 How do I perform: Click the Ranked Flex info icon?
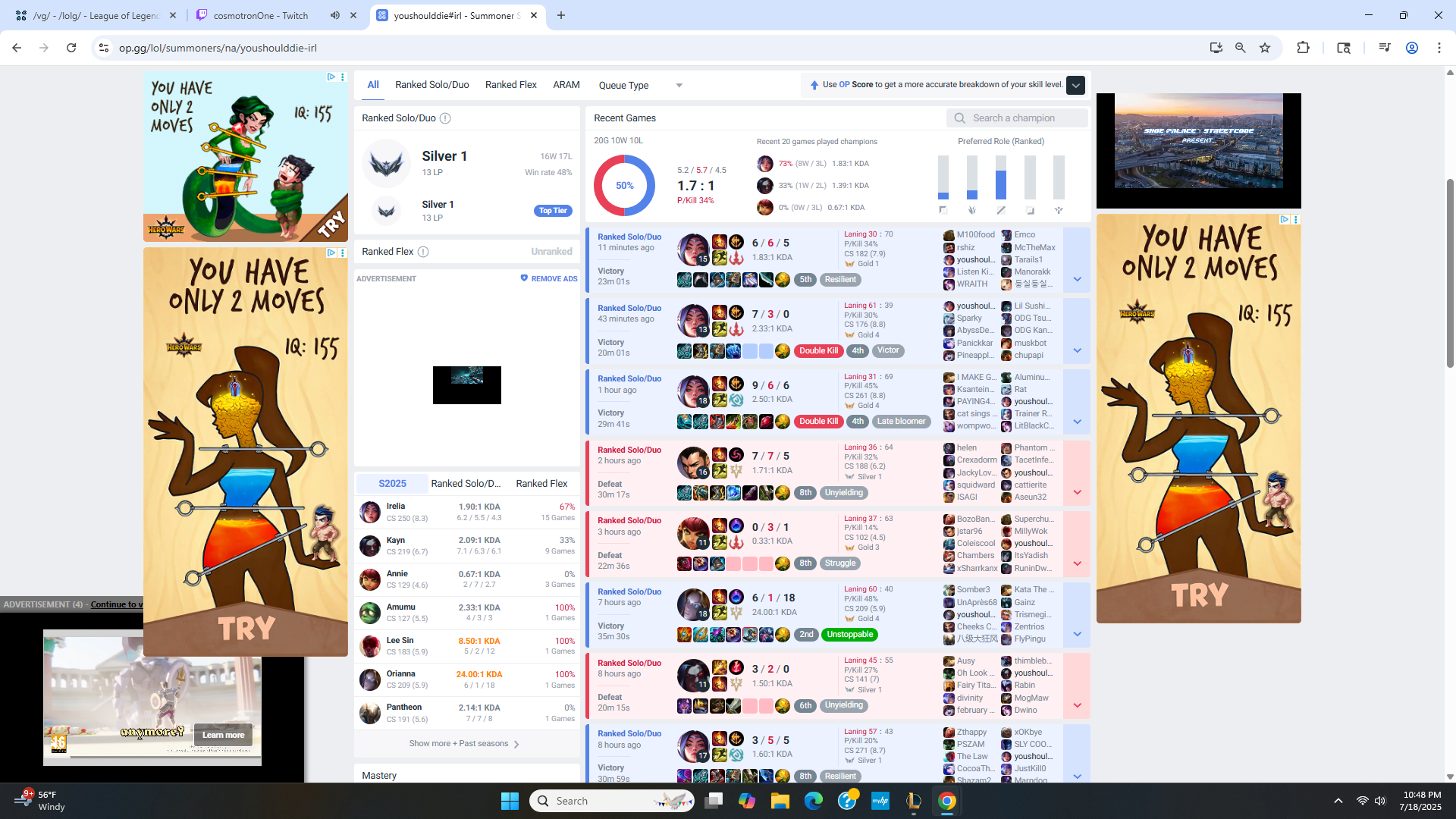[x=423, y=252]
